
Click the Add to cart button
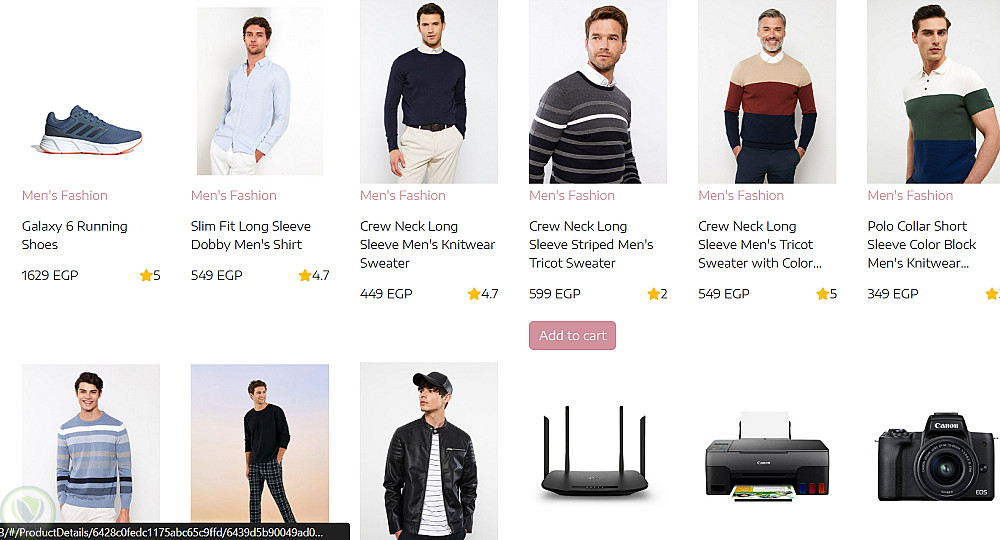tap(572, 335)
